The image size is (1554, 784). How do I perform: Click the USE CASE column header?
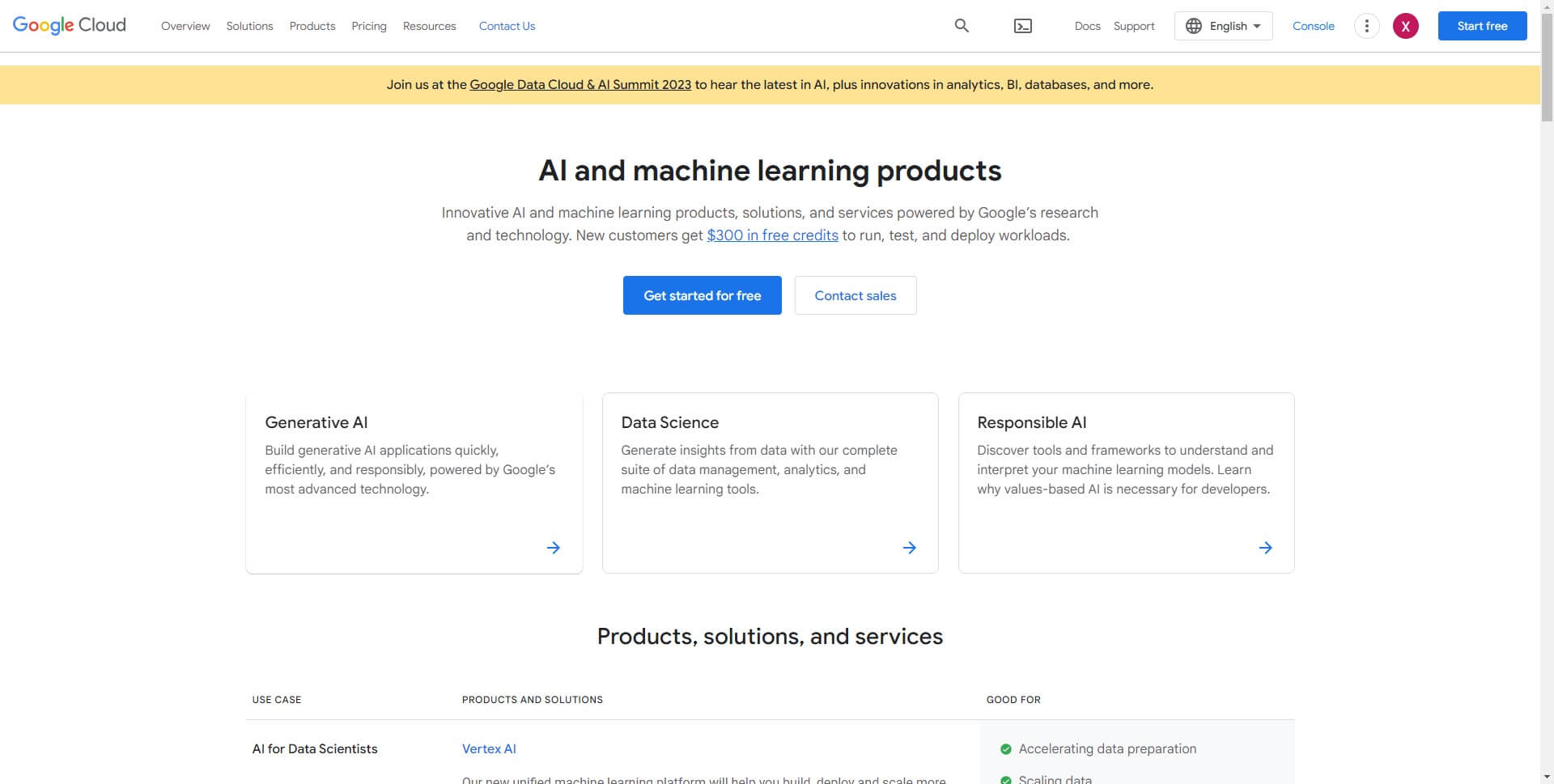(277, 700)
